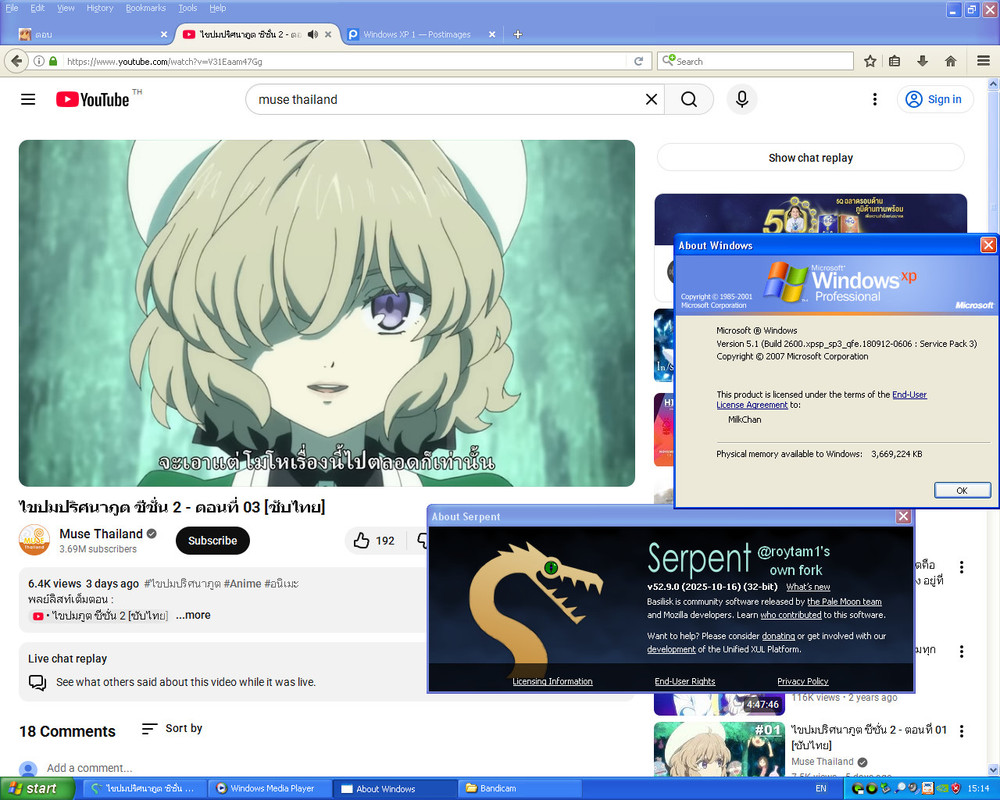Open the Bookmarks menu

pos(145,8)
